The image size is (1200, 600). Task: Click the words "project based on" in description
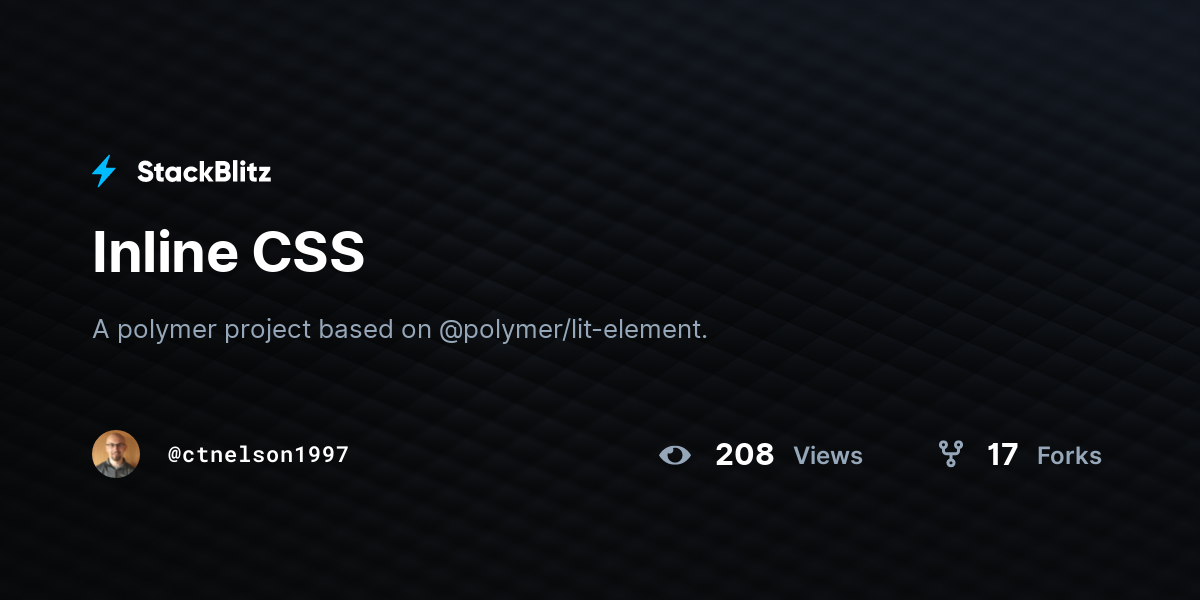click(x=328, y=330)
